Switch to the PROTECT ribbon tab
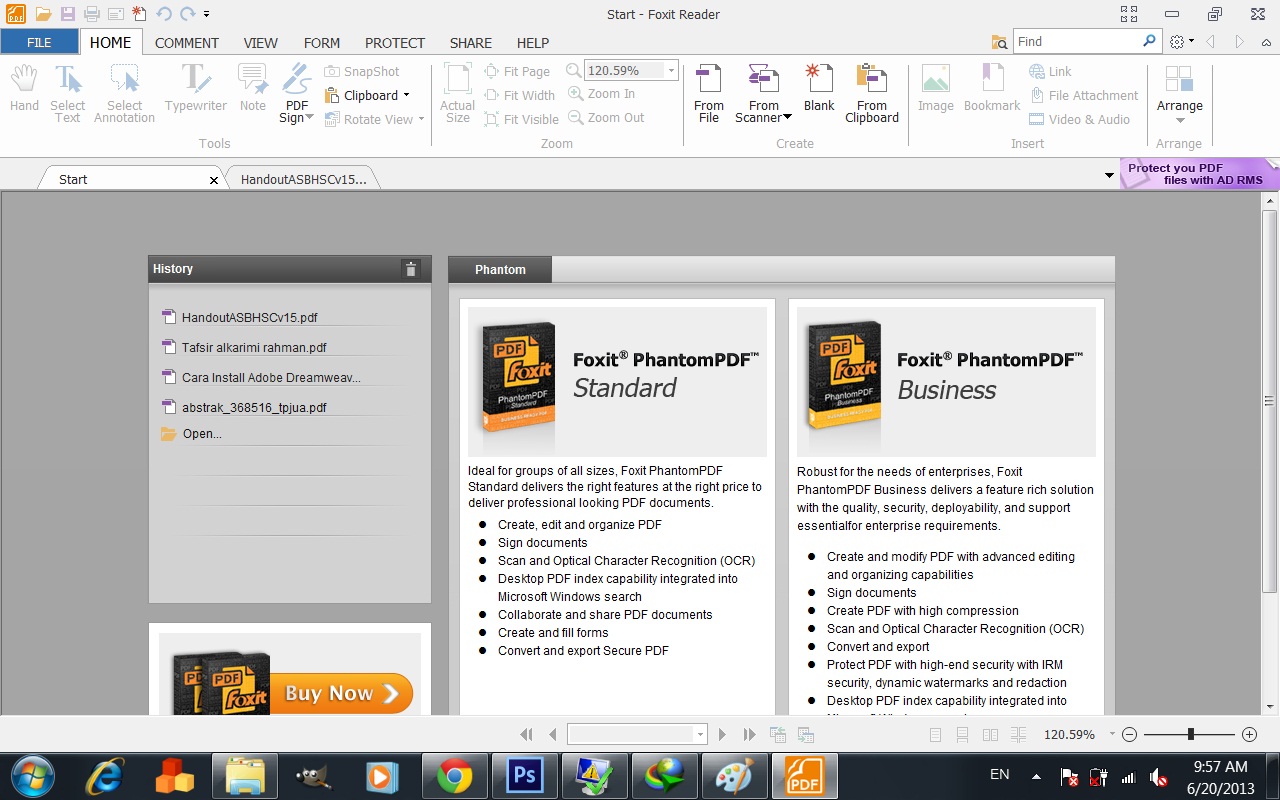The height and width of the screenshot is (800, 1280). click(x=395, y=43)
